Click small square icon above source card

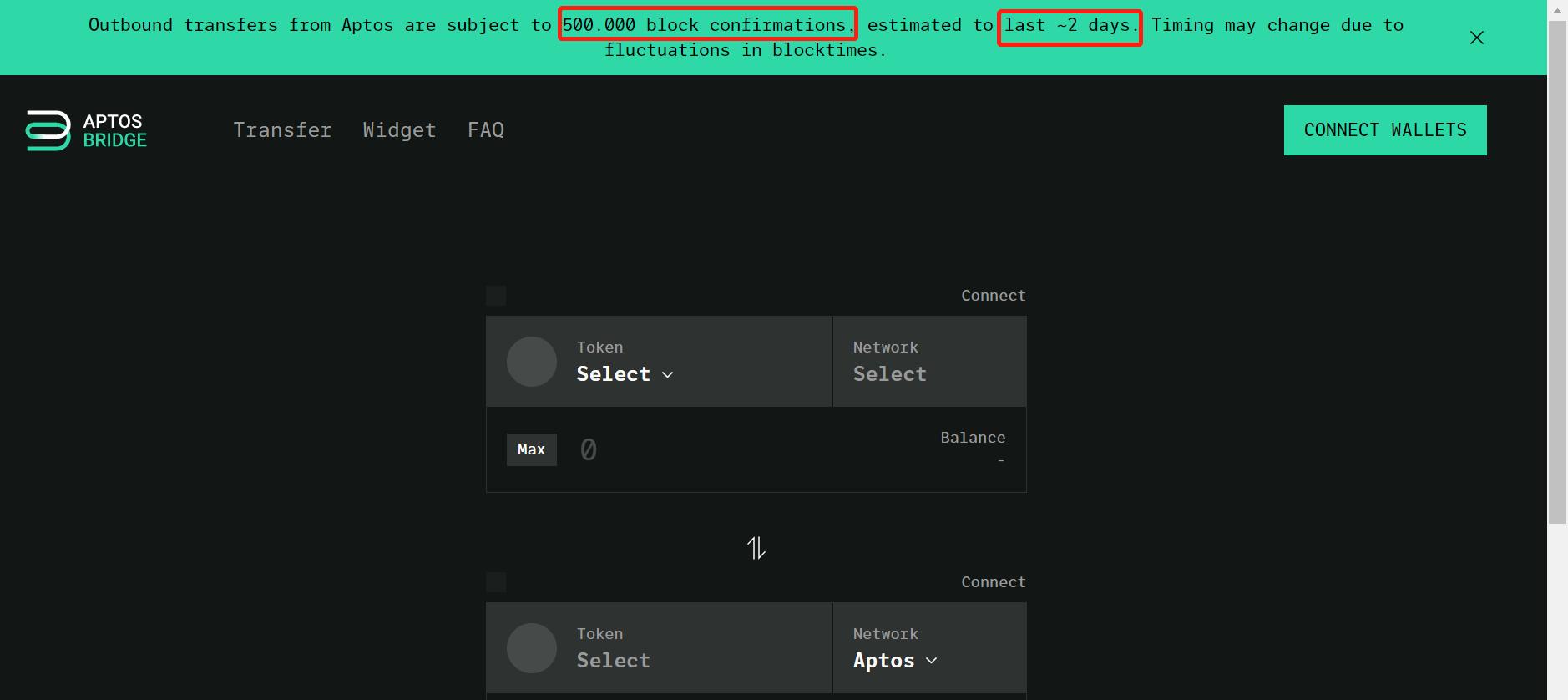click(496, 296)
